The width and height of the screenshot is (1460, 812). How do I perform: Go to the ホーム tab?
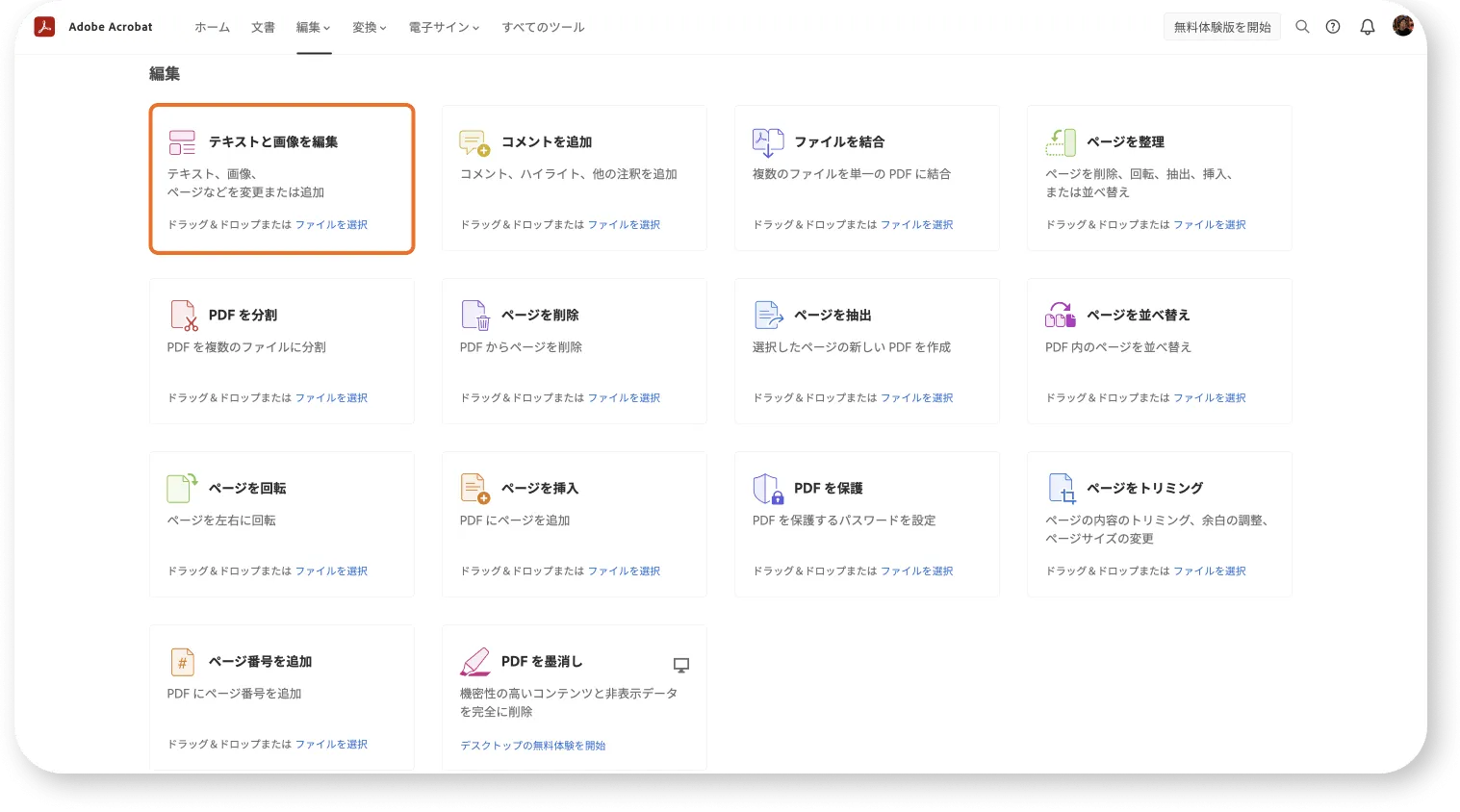coord(212,27)
